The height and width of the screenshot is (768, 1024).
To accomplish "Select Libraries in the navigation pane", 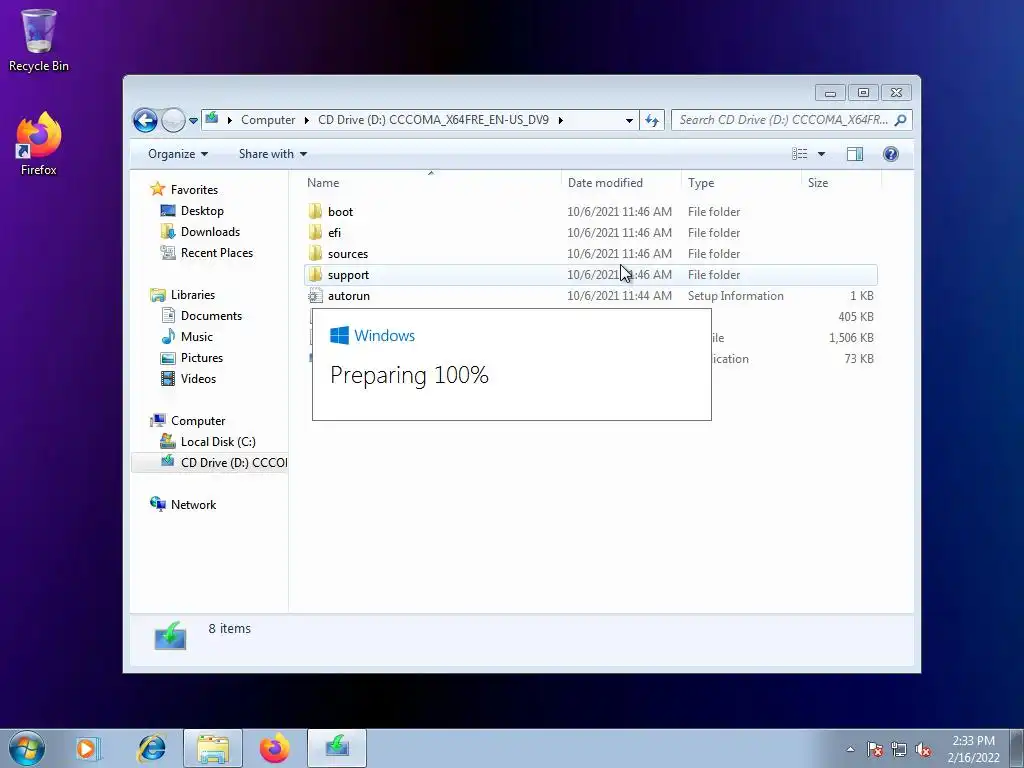I will (193, 295).
